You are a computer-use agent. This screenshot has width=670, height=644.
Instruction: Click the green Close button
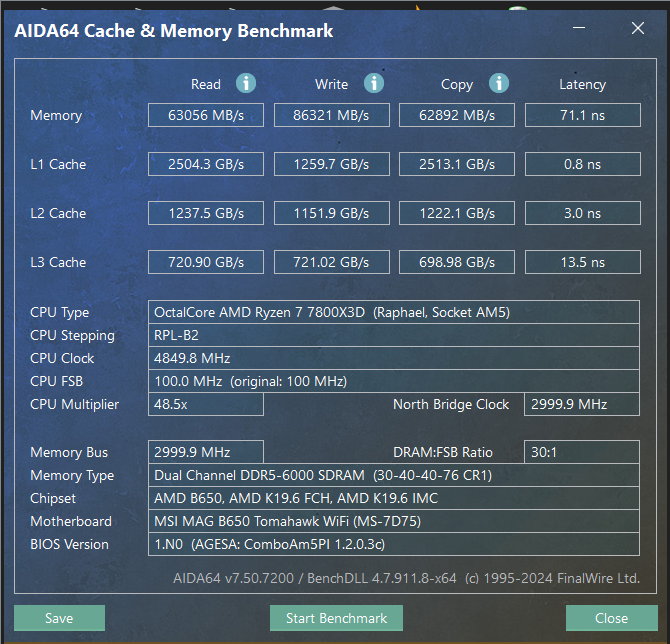tap(611, 618)
